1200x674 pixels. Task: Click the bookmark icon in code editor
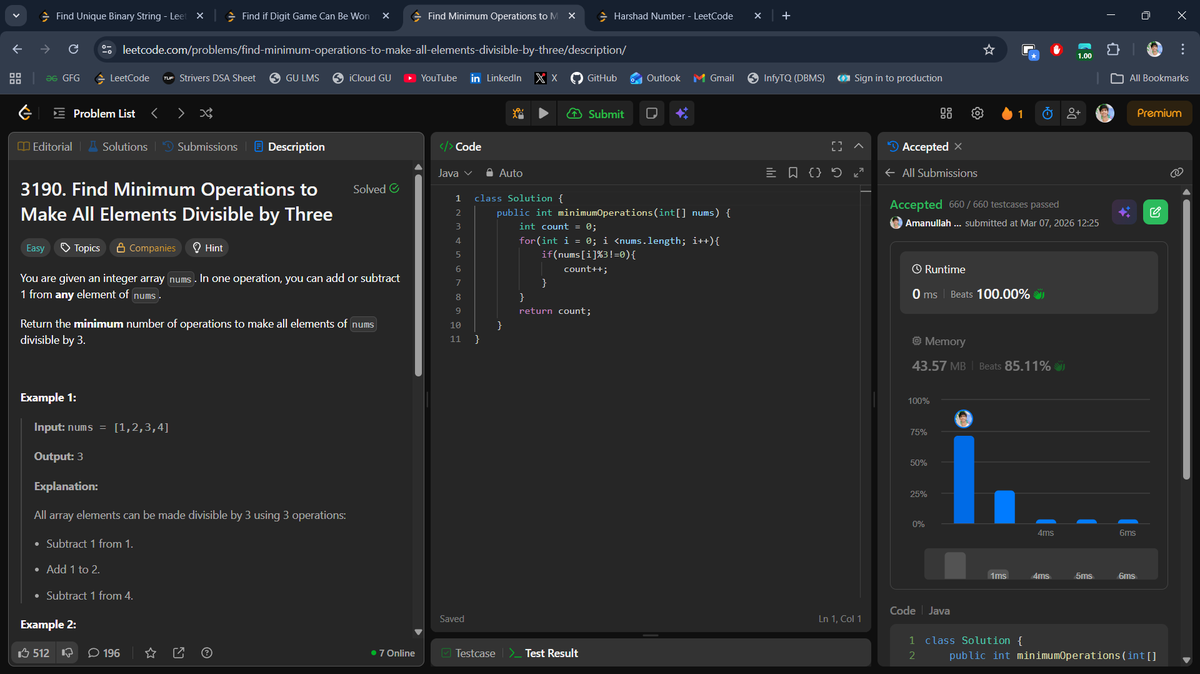point(792,173)
